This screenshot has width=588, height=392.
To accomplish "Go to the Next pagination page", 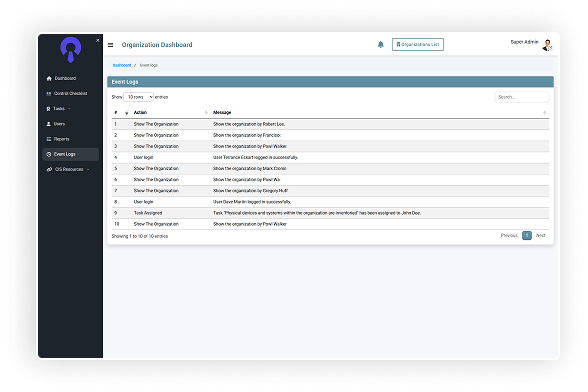I will point(540,236).
